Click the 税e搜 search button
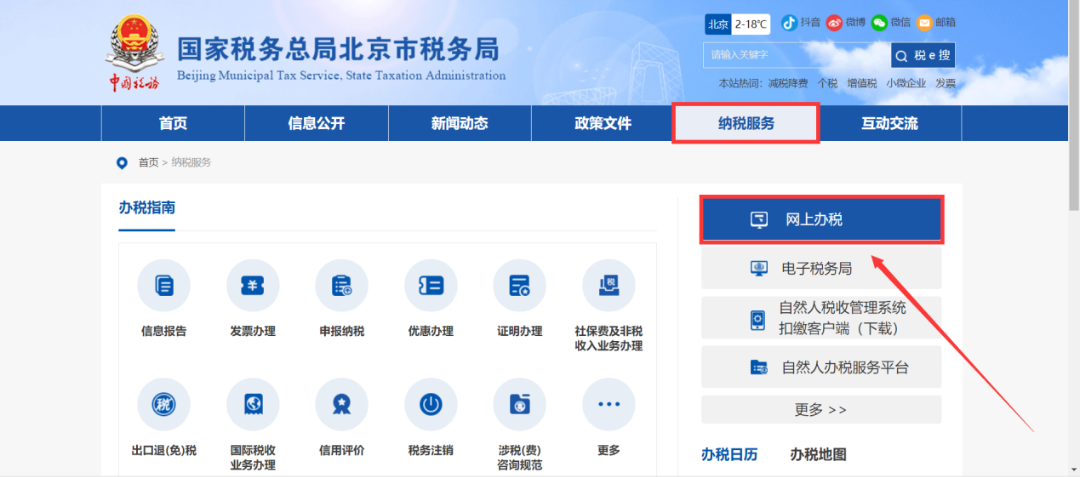 click(x=923, y=55)
